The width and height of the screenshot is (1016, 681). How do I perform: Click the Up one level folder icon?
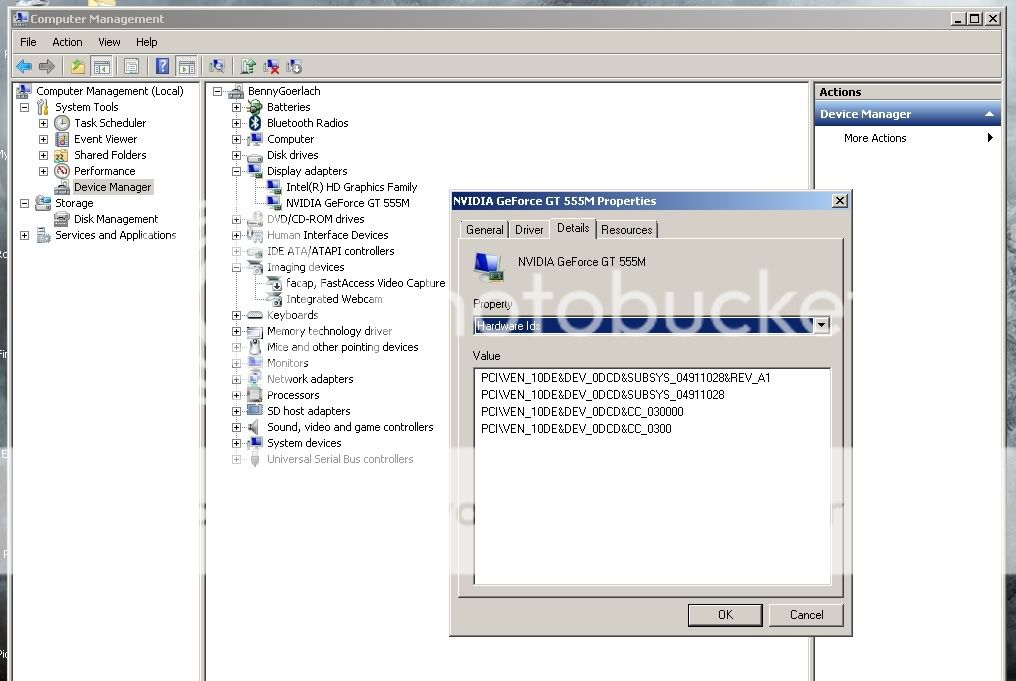tap(77, 67)
